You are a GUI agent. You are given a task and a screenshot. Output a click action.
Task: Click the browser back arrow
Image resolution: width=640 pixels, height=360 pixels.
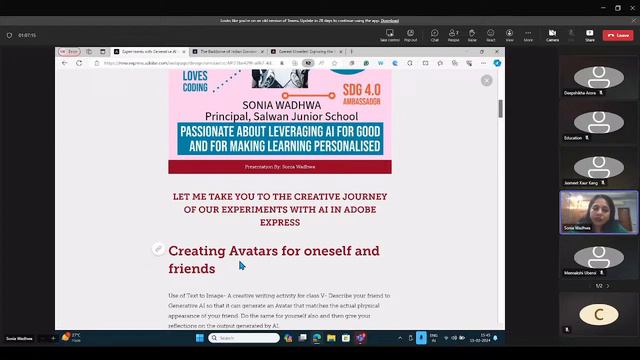click(x=64, y=63)
